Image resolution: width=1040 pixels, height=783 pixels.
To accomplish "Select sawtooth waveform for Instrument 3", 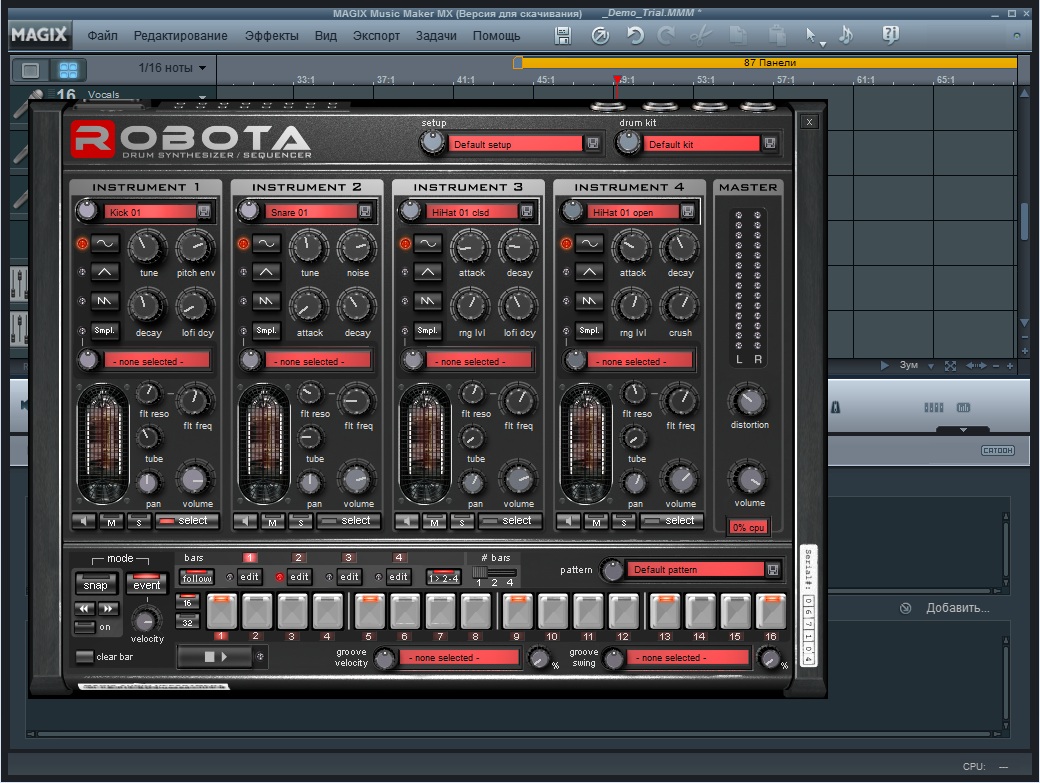I will (428, 301).
